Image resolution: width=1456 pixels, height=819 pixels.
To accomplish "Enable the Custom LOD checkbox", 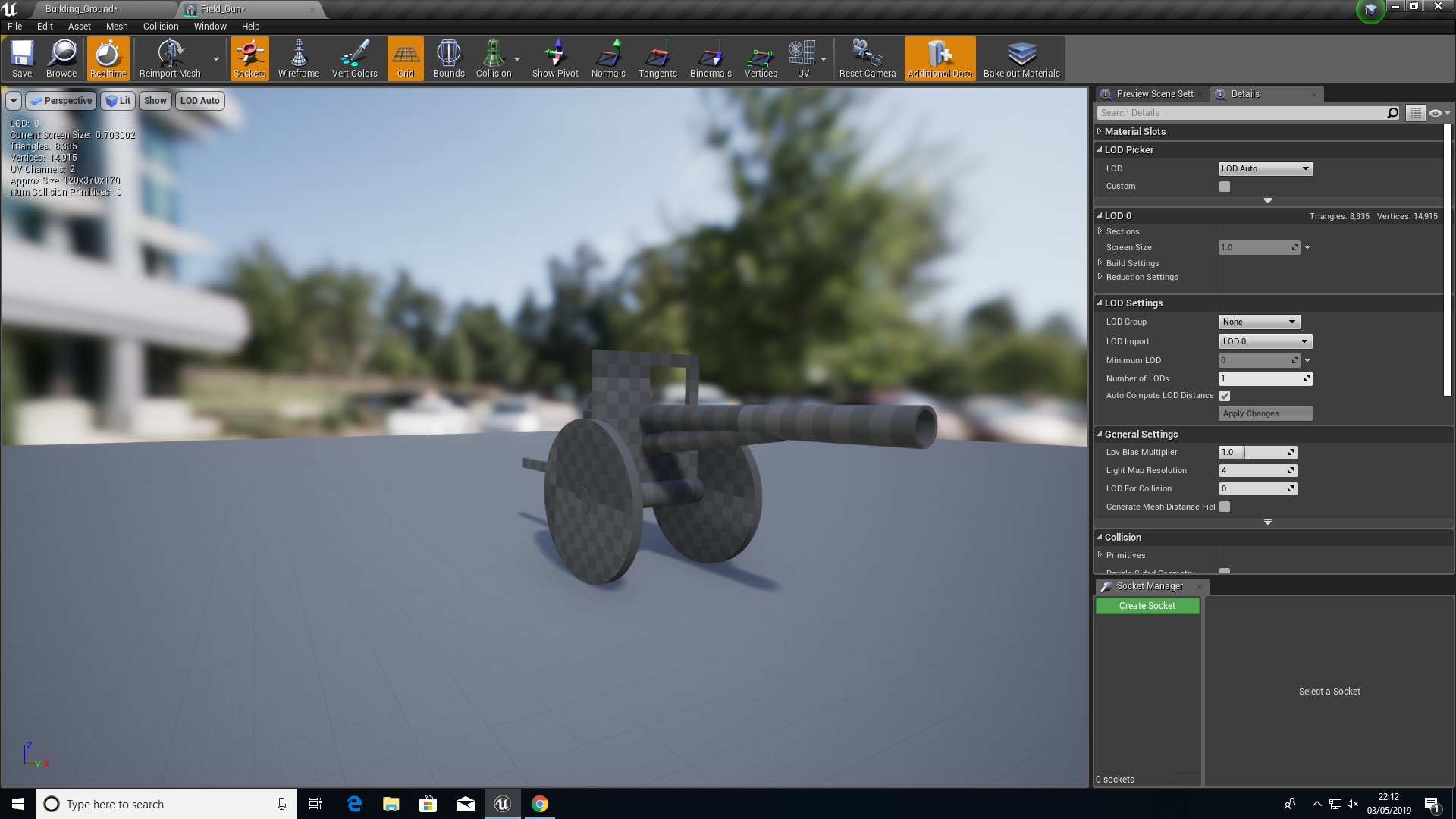I will coord(1225,187).
